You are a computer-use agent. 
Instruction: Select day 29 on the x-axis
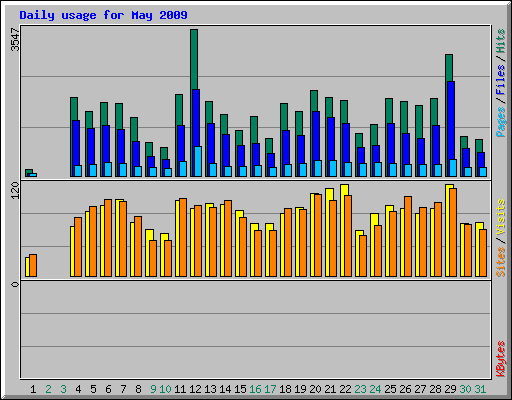pyautogui.click(x=450, y=389)
